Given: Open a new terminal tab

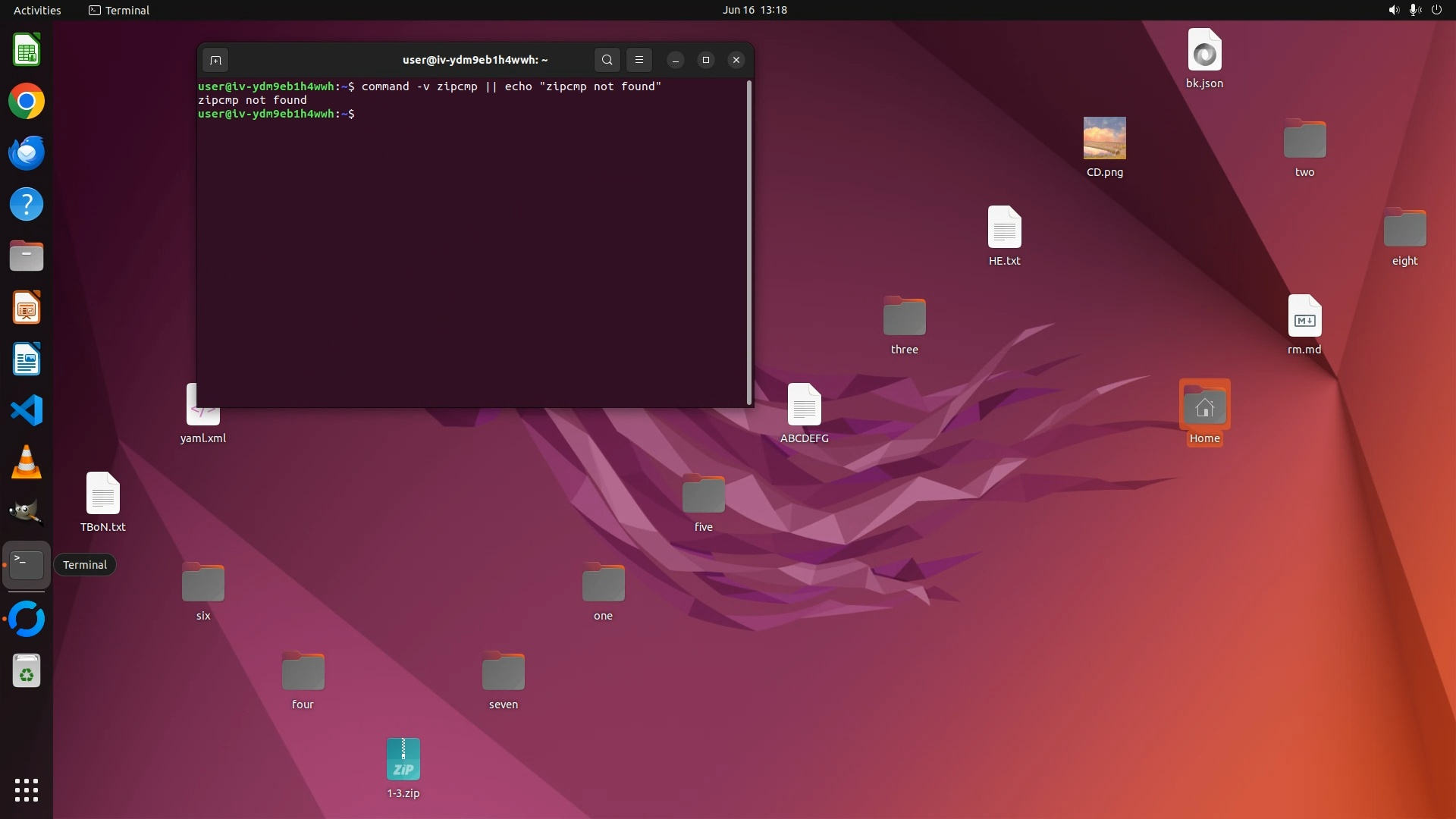Looking at the screenshot, I should [215, 60].
